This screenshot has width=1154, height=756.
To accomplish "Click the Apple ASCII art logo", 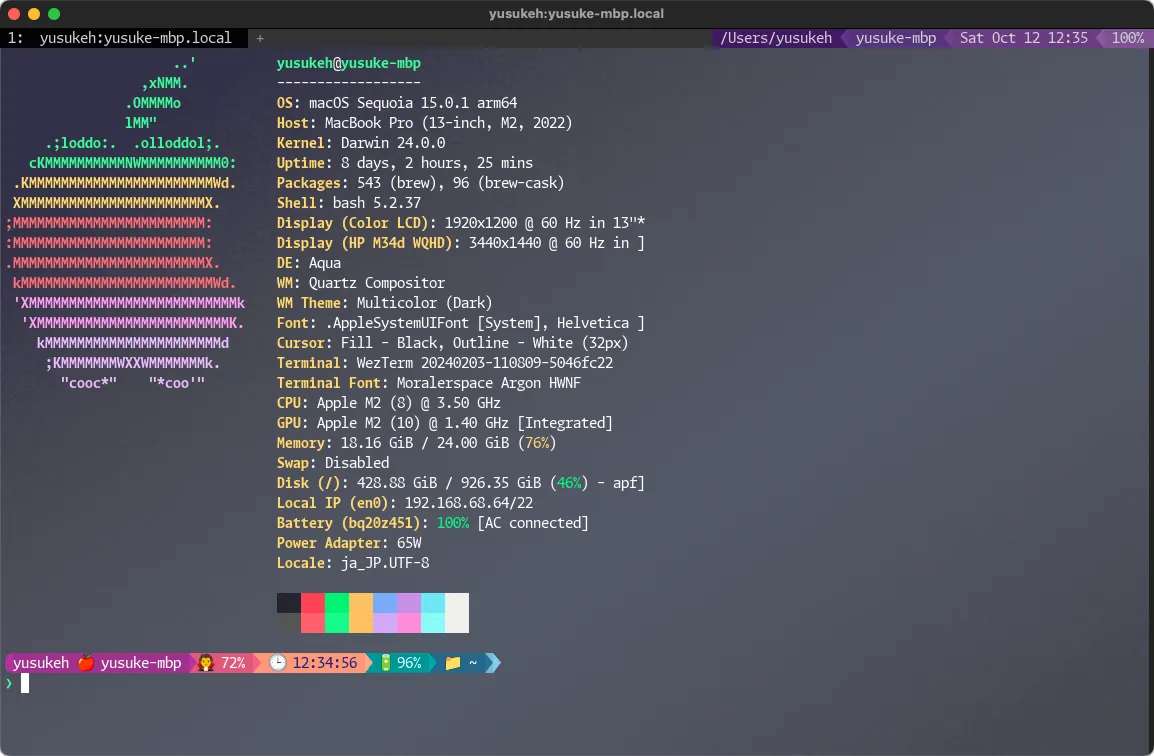I will tap(125, 223).
